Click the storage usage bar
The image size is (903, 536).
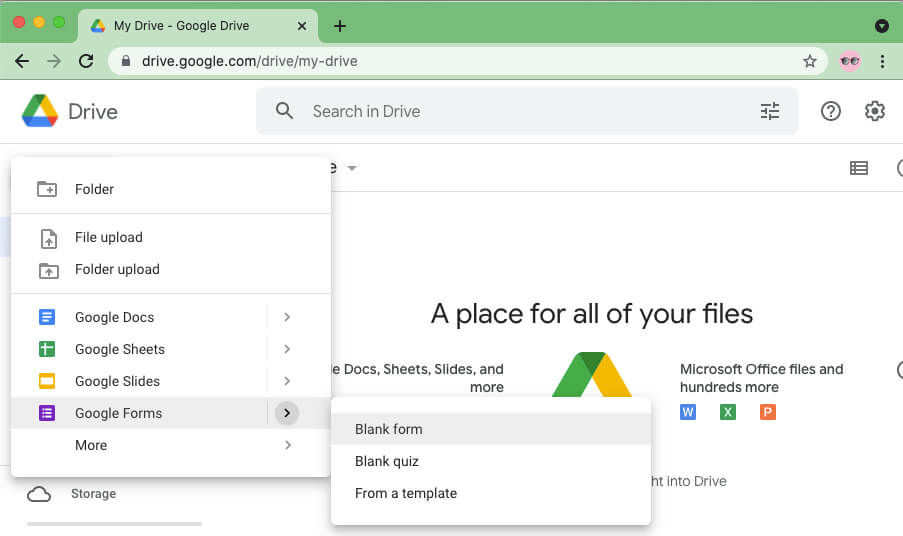click(x=114, y=524)
